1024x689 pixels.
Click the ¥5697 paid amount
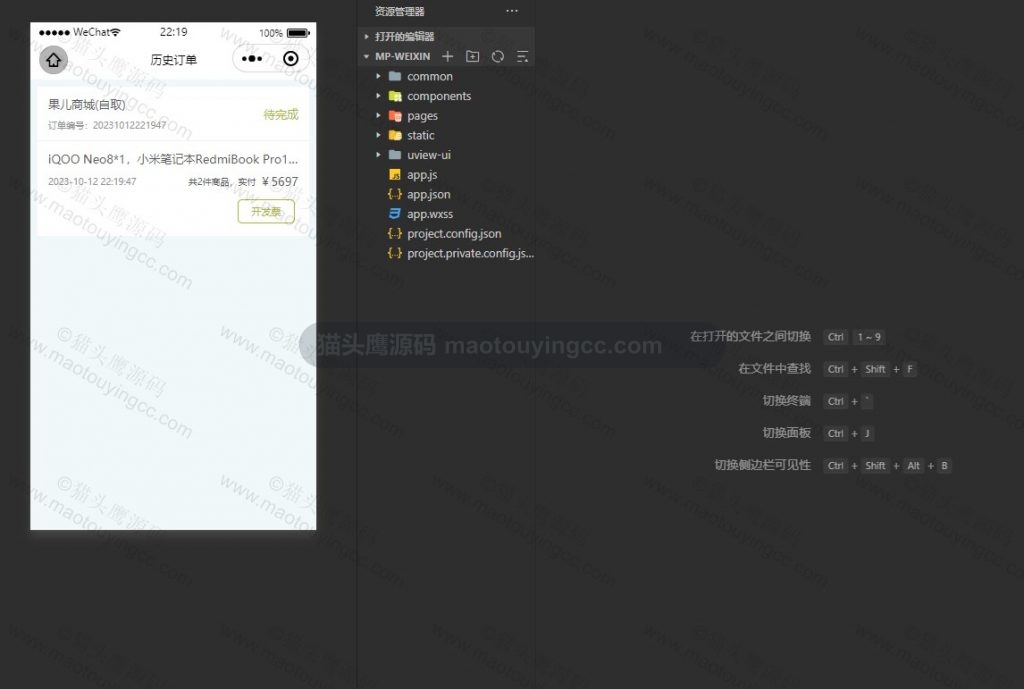280,182
